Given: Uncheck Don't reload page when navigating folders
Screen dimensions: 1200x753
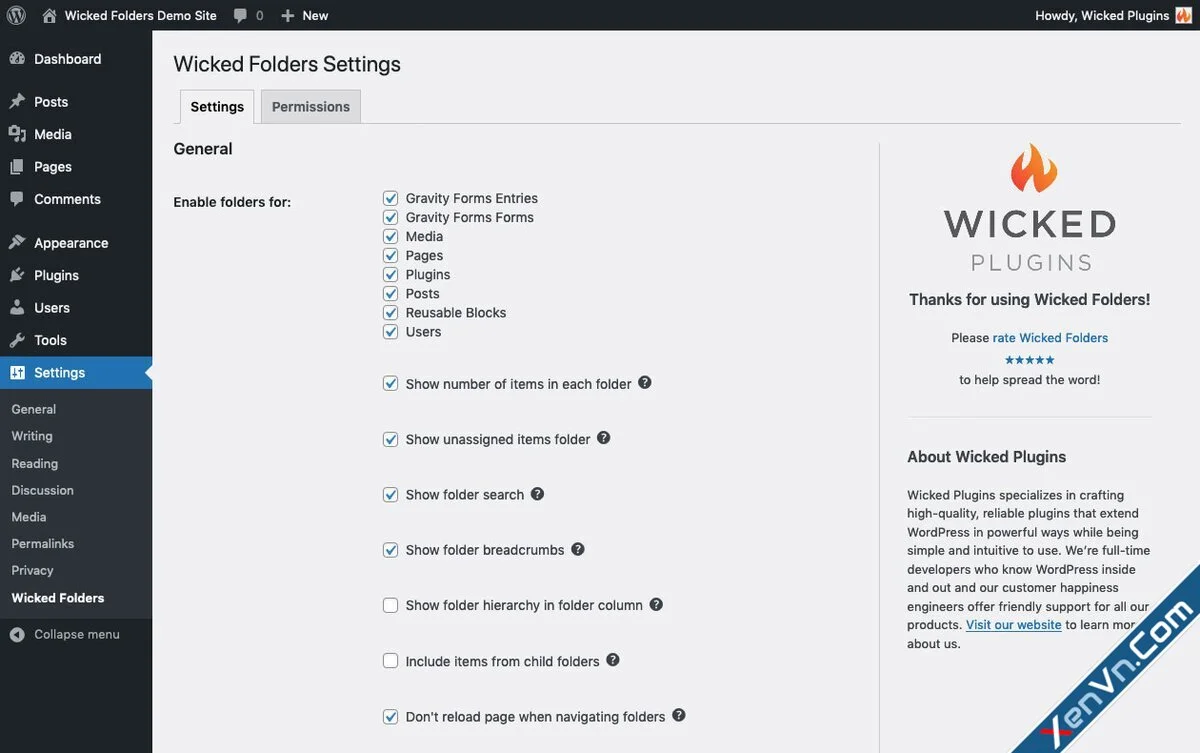Looking at the screenshot, I should click(391, 716).
